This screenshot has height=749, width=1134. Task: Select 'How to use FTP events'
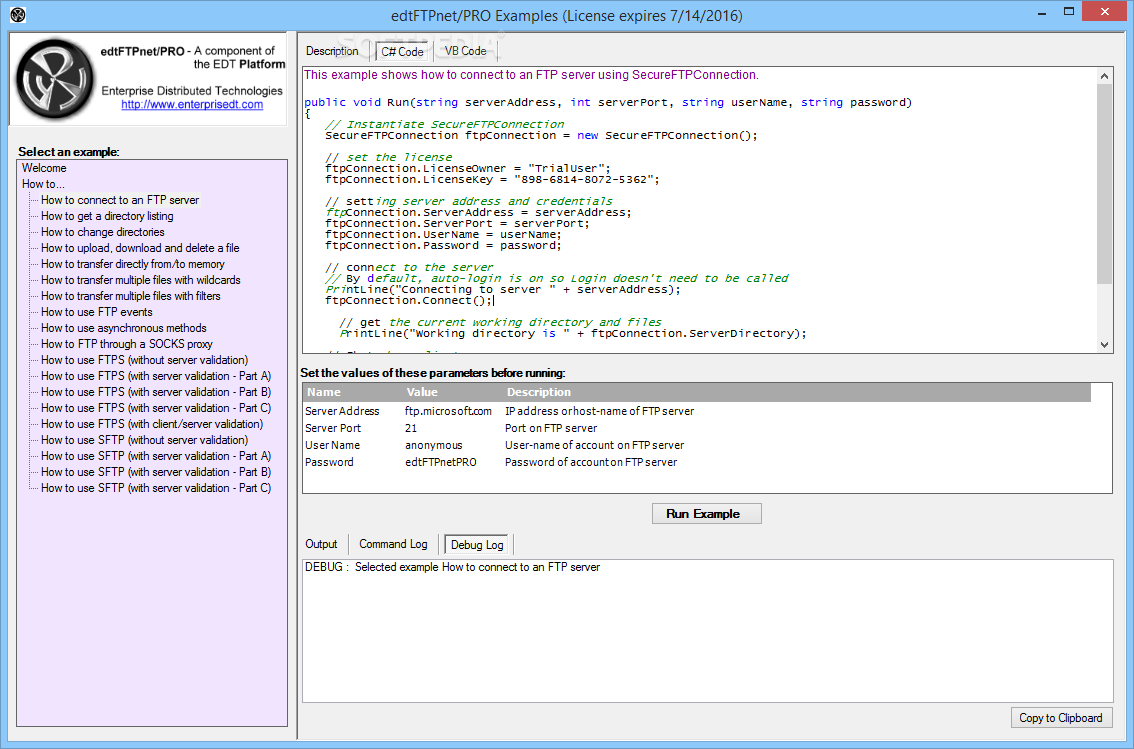97,312
